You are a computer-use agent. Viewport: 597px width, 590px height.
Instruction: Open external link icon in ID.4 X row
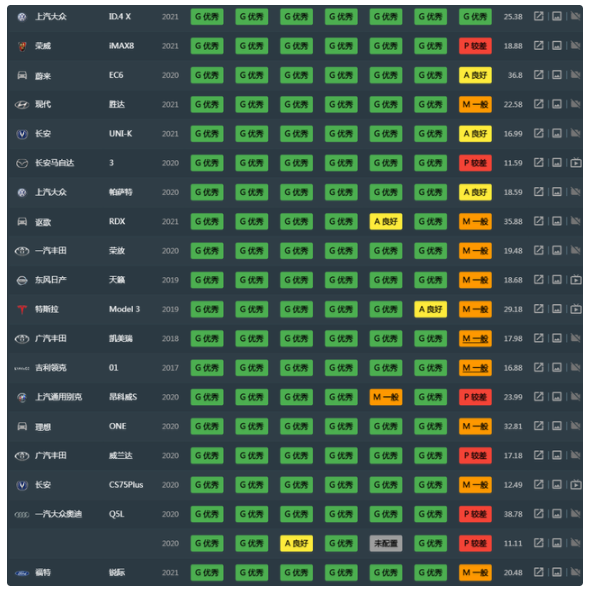[538, 16]
